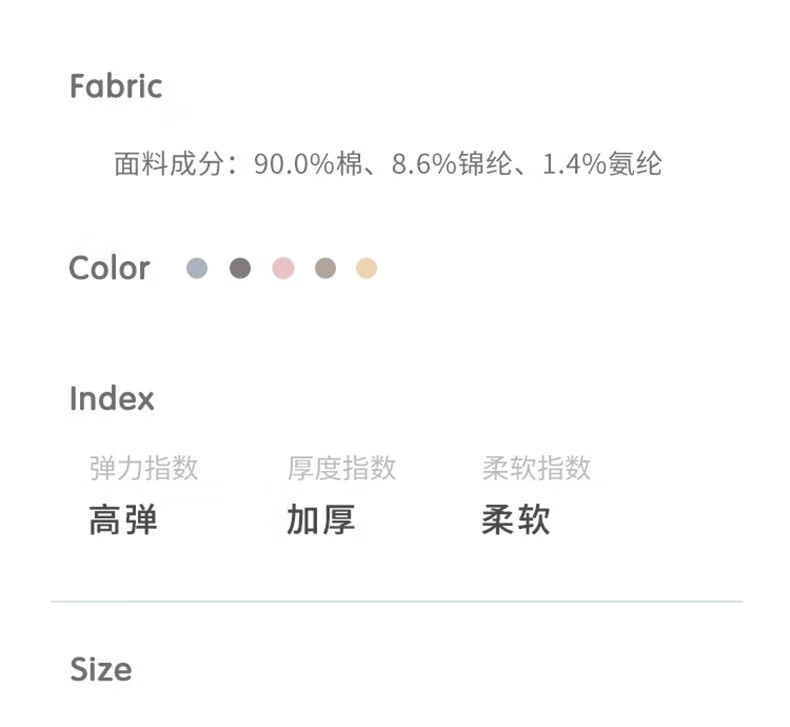The width and height of the screenshot is (790, 727).
Task: Click the 弹力指数 label
Action: 144,468
